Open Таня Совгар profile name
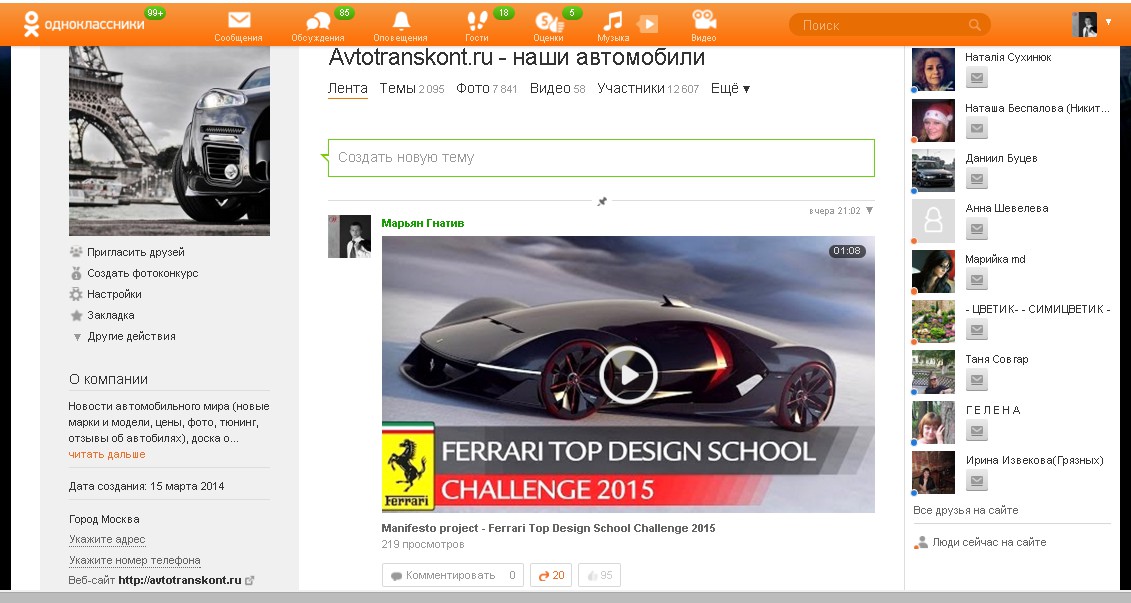Screen dimensions: 1131x603 [x=997, y=358]
